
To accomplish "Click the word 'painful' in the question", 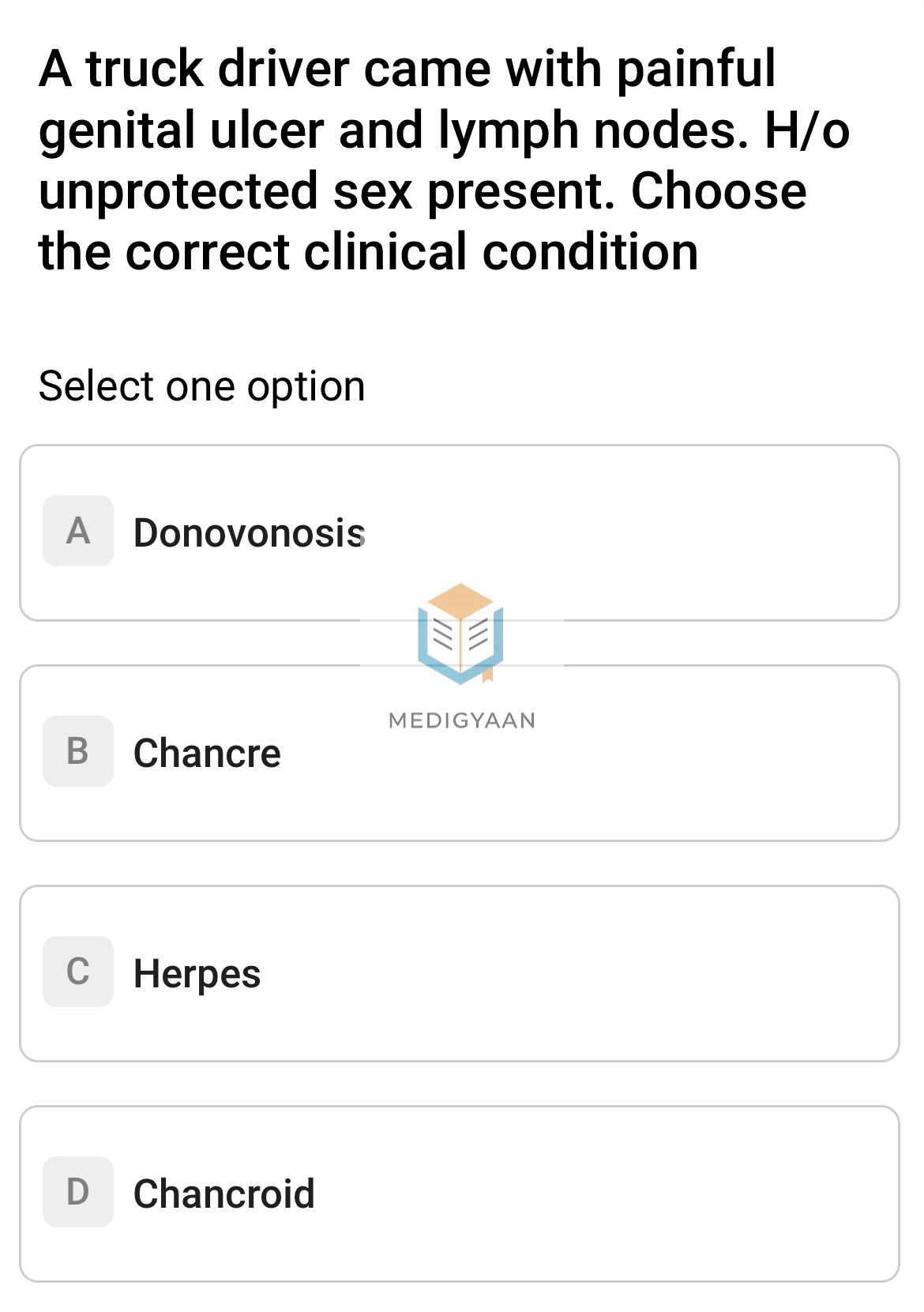I will pos(695,69).
